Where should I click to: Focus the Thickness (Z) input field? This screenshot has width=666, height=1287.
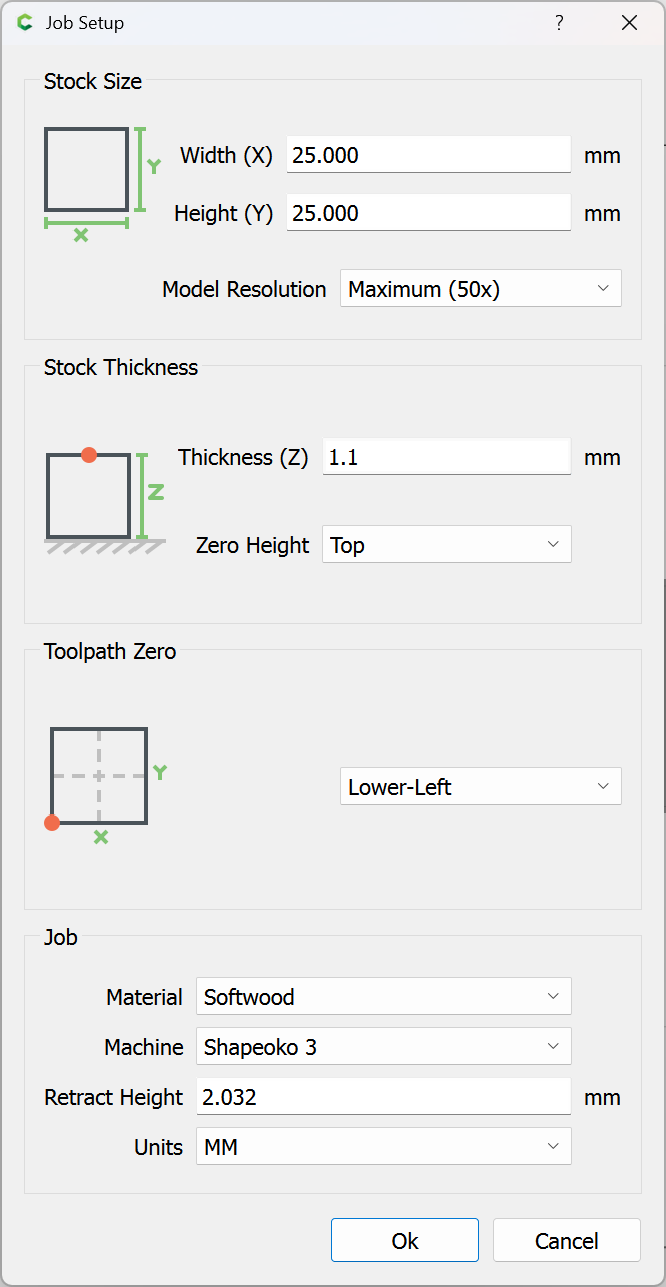(446, 457)
